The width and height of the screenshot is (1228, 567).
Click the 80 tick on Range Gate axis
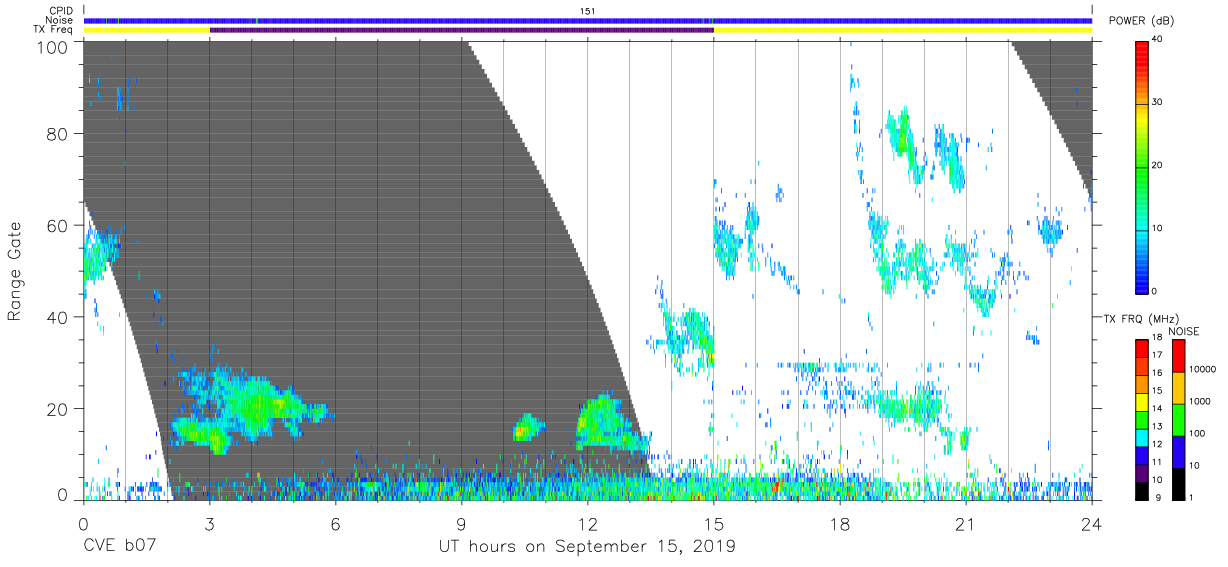point(58,134)
